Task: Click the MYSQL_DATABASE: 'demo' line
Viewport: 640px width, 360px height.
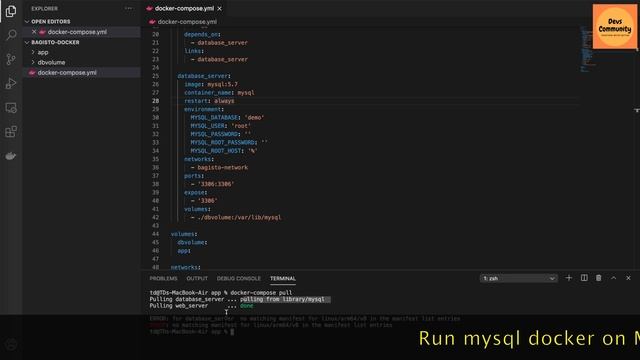Action: [227, 118]
